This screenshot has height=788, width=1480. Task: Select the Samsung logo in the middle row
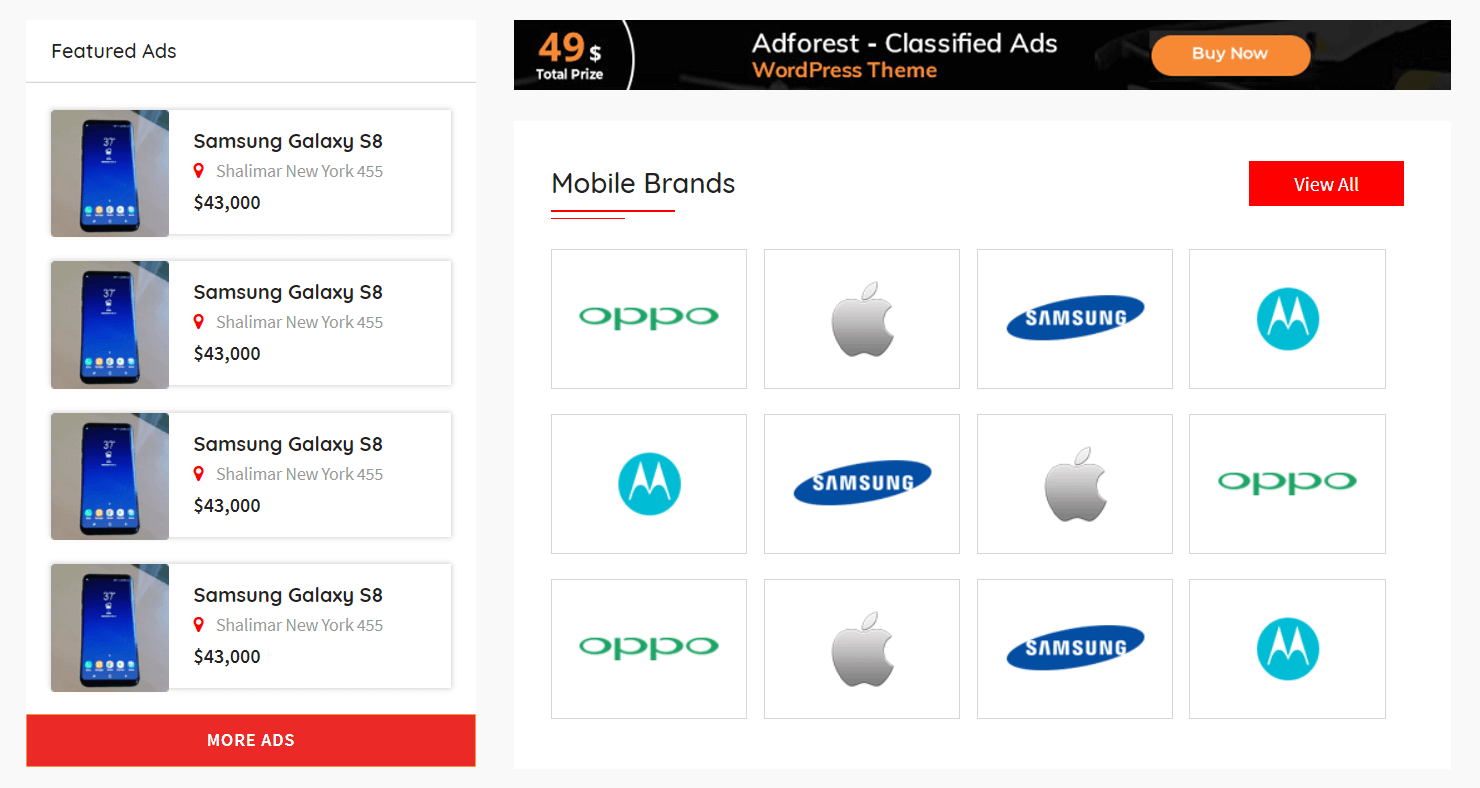[x=861, y=483]
